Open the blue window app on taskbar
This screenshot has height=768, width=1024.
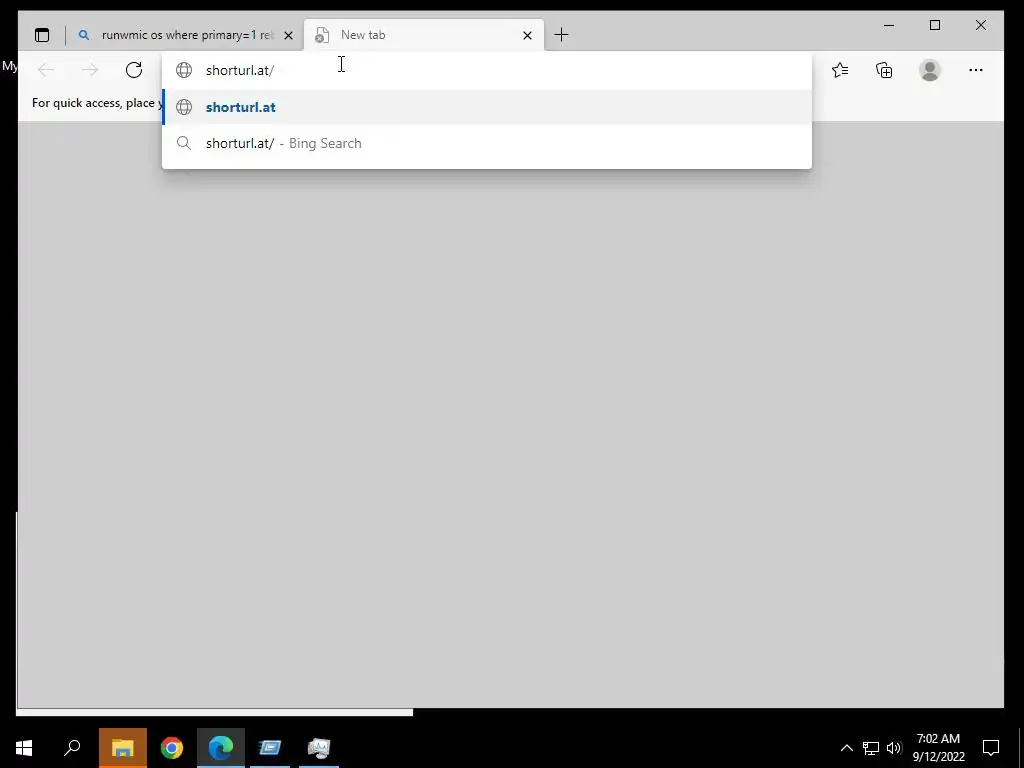click(x=270, y=748)
